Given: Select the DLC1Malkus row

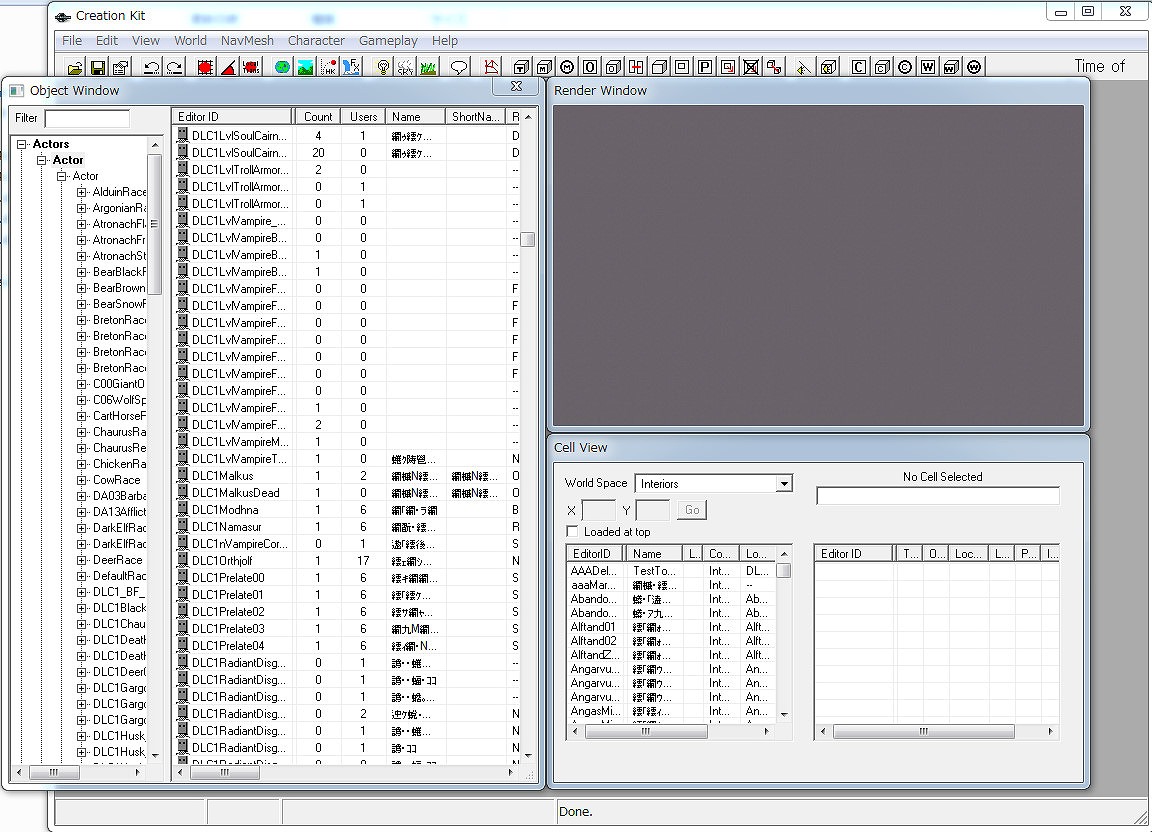Looking at the screenshot, I should (347, 476).
